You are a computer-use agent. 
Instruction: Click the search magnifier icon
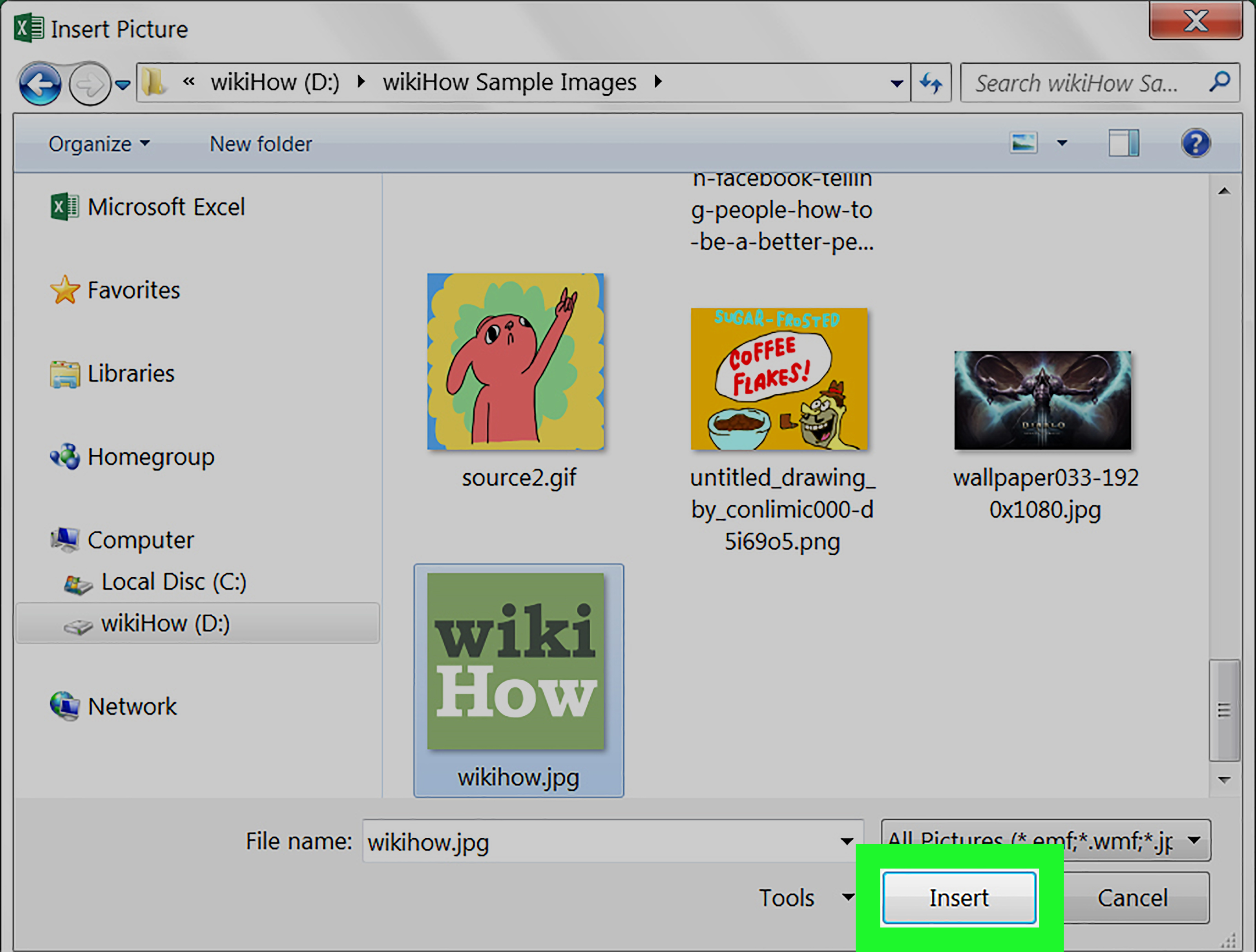pyautogui.click(x=1219, y=82)
